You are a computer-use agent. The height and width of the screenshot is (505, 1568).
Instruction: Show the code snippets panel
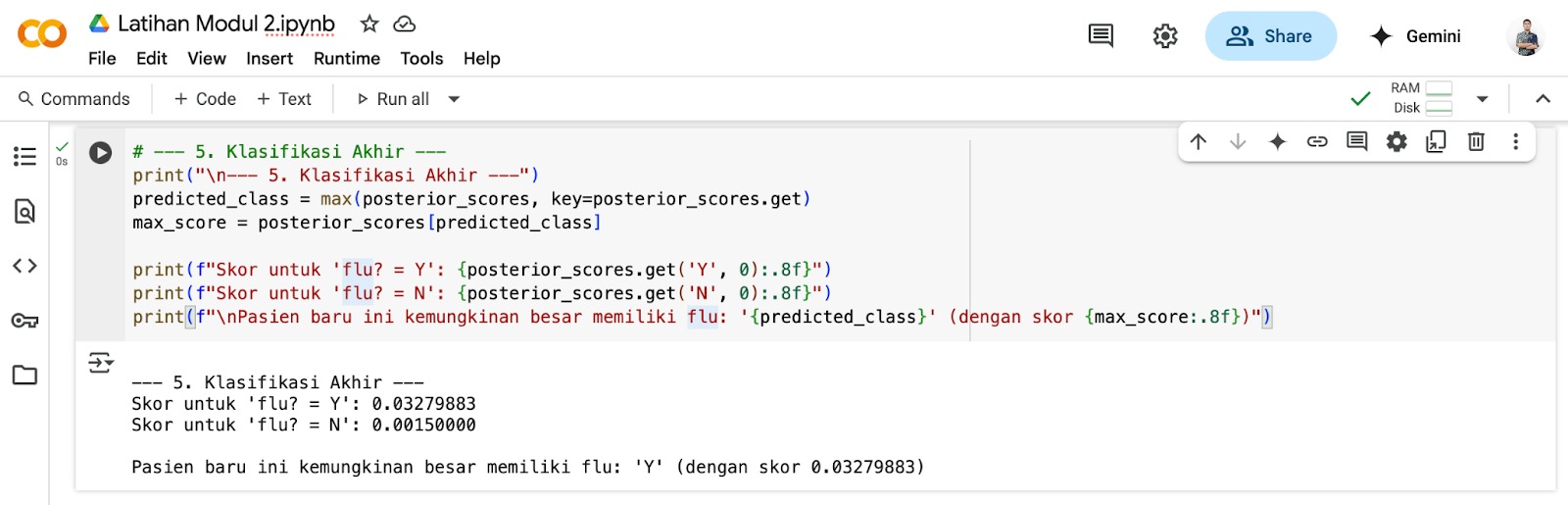pyautogui.click(x=24, y=266)
